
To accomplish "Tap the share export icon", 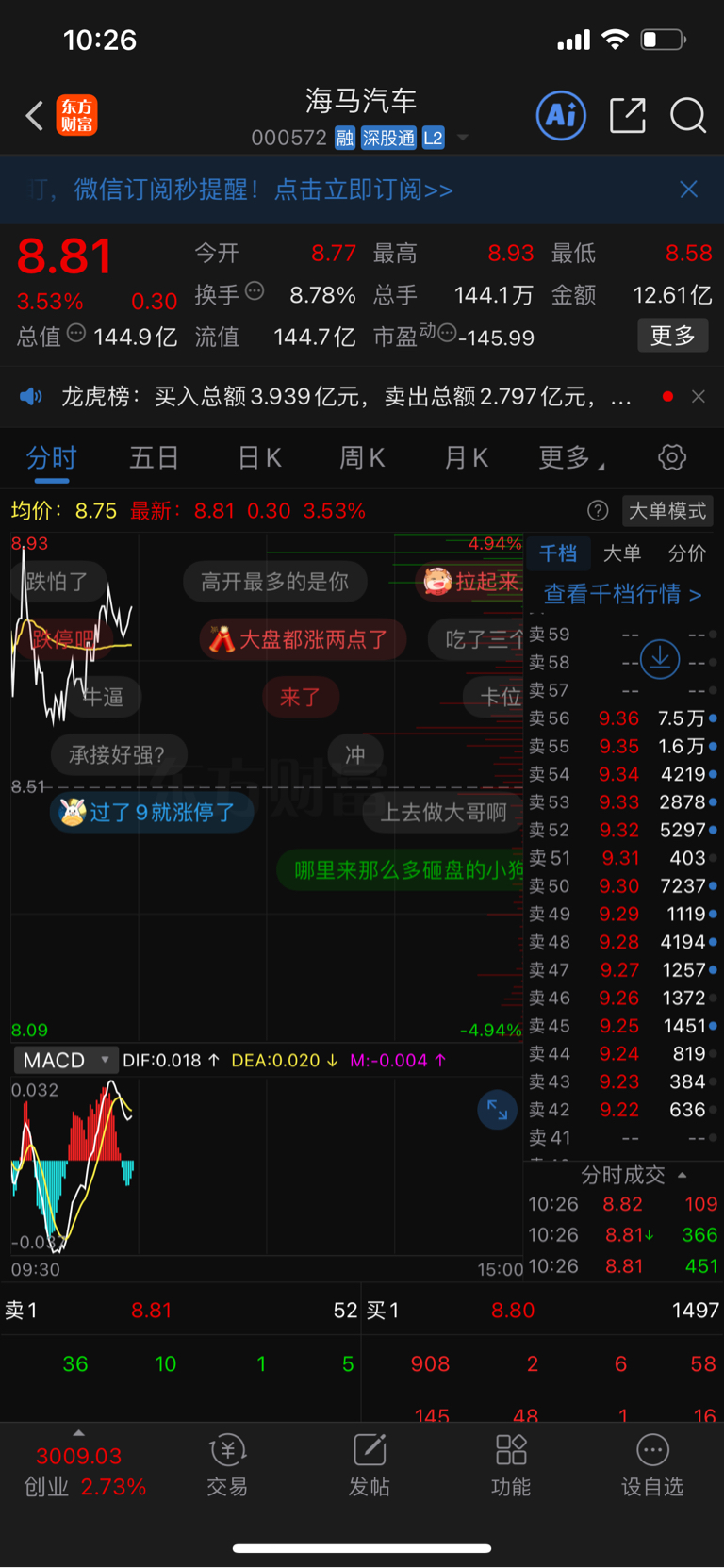I will tap(628, 116).
